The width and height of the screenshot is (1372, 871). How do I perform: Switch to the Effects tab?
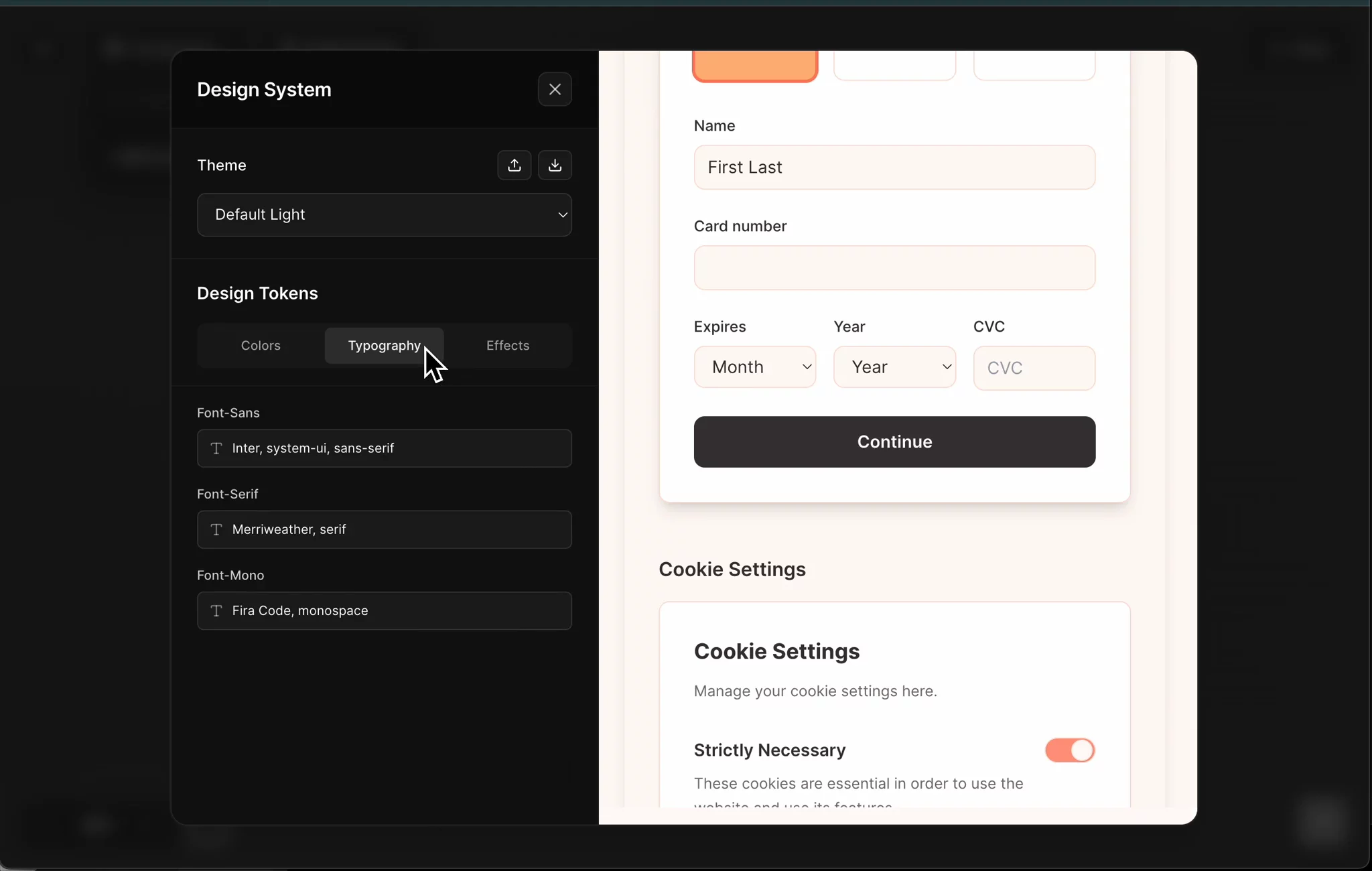click(507, 346)
